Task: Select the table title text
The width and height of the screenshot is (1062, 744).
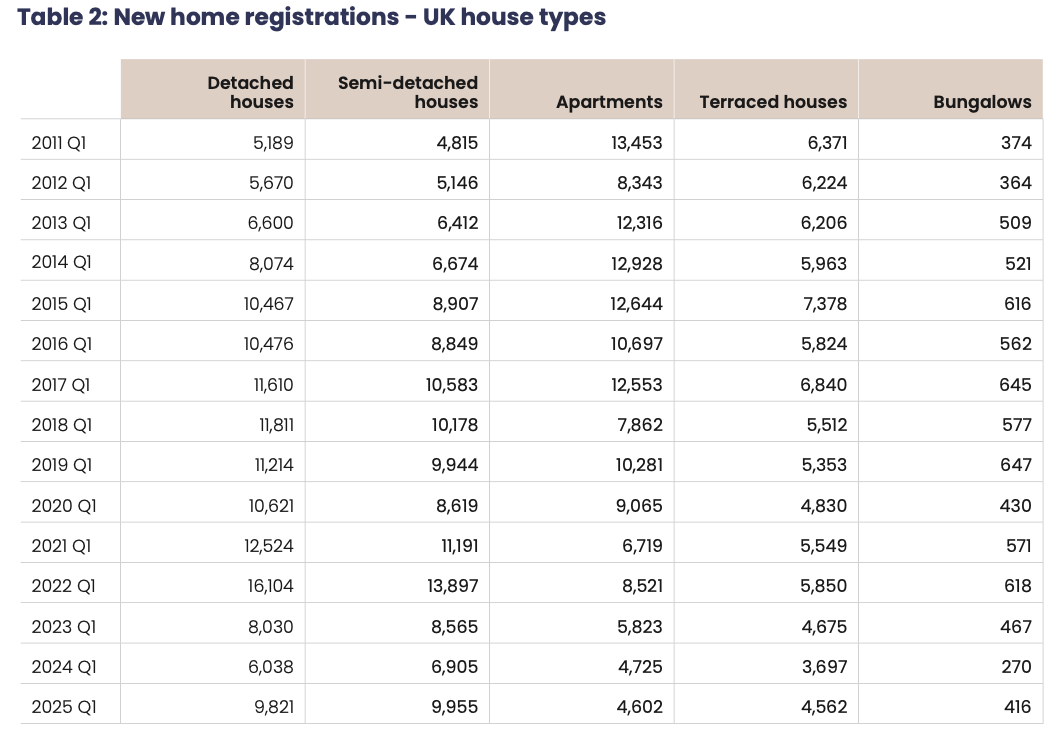Action: (x=312, y=17)
